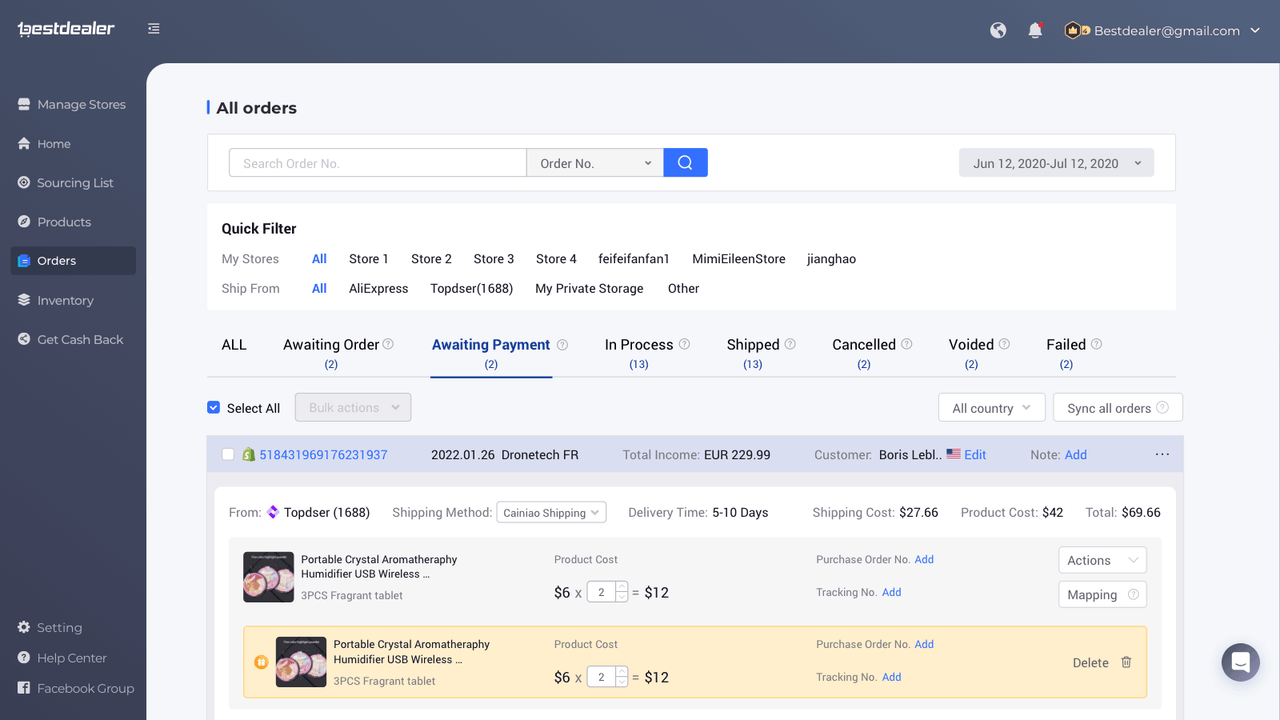This screenshot has height=720, width=1280.
Task: Focus the Search Order No. field
Action: [377, 163]
